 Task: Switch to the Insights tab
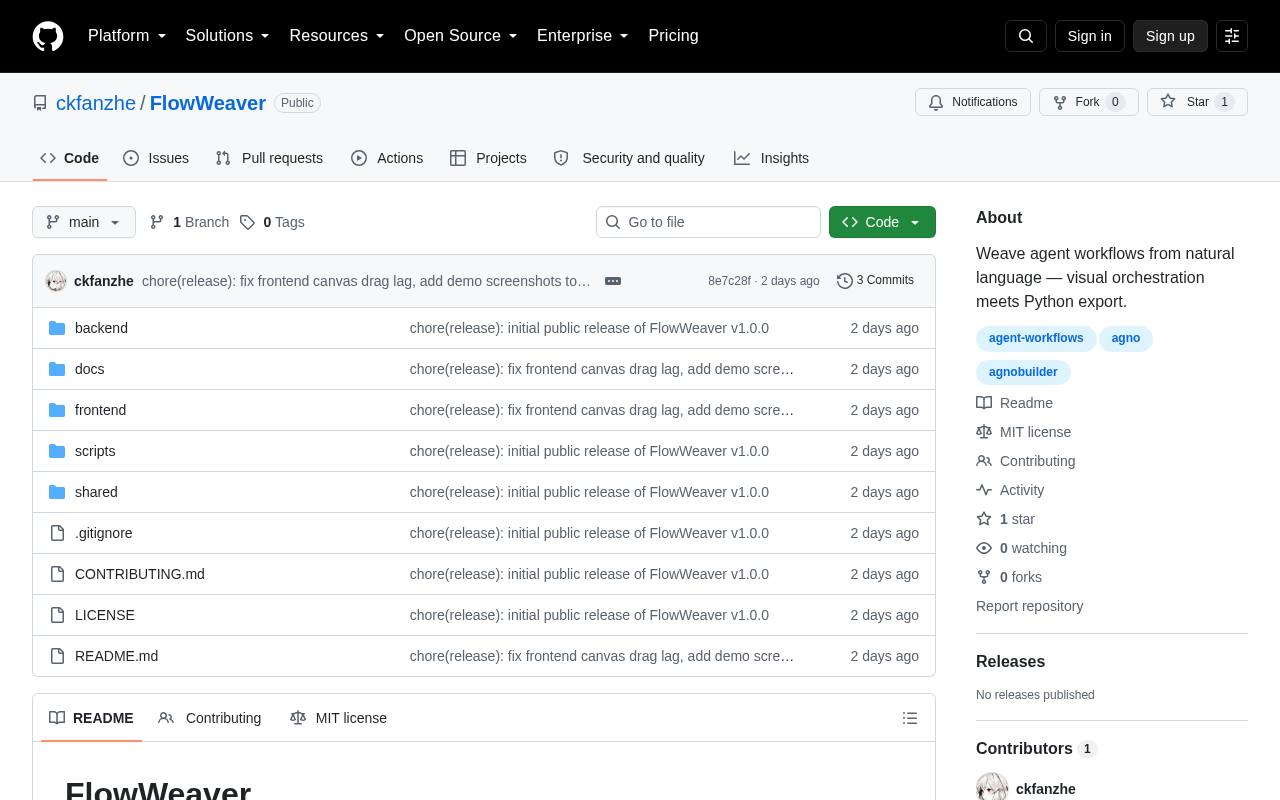click(x=771, y=158)
